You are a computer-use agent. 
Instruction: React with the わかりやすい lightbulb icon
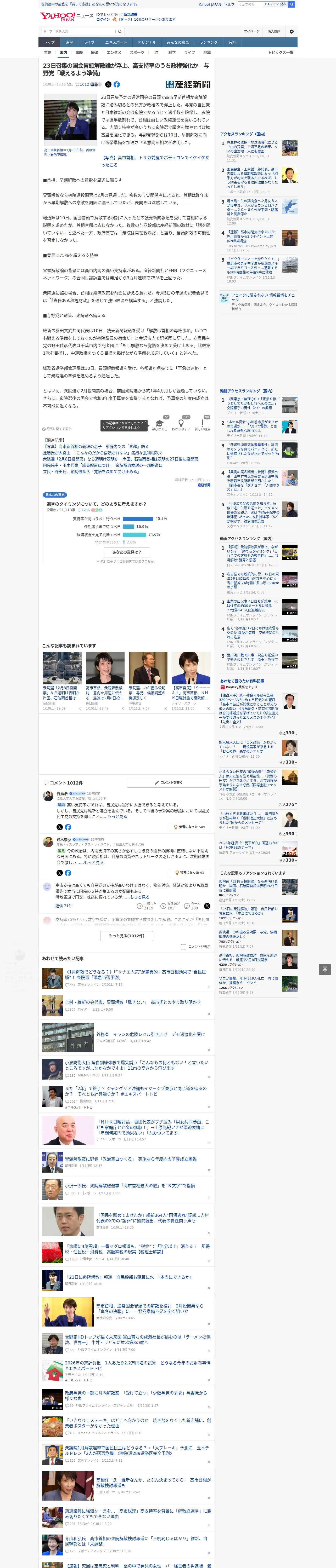181,423
